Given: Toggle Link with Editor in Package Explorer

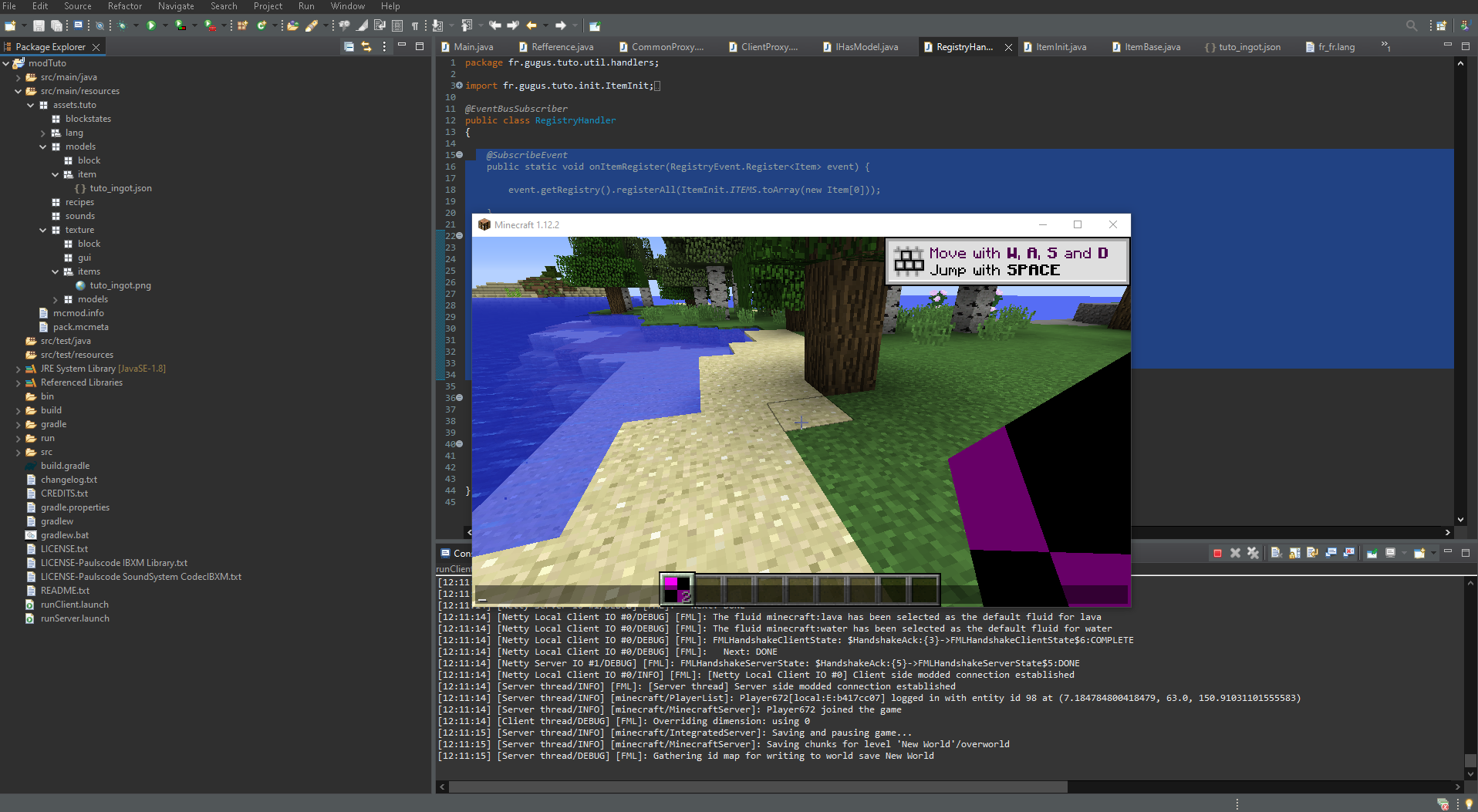Looking at the screenshot, I should 366,47.
